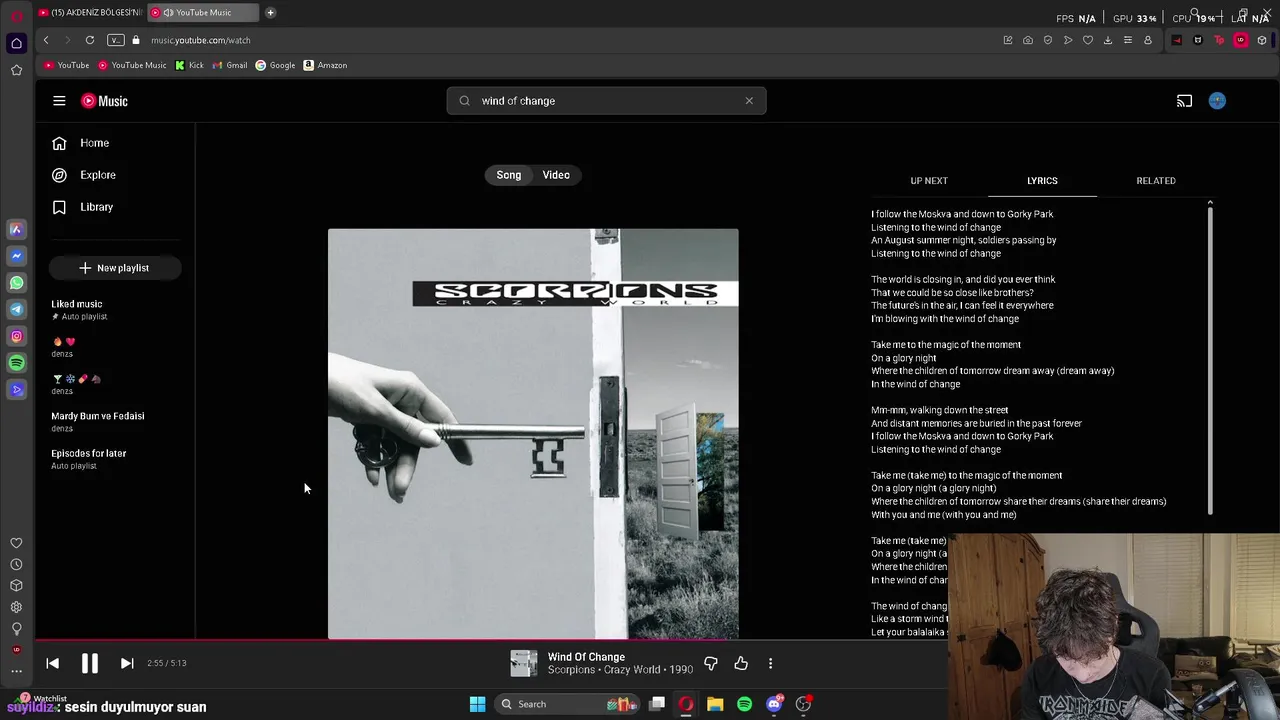
Task: Click the Scorpions artist link in player bar
Action: click(x=571, y=670)
